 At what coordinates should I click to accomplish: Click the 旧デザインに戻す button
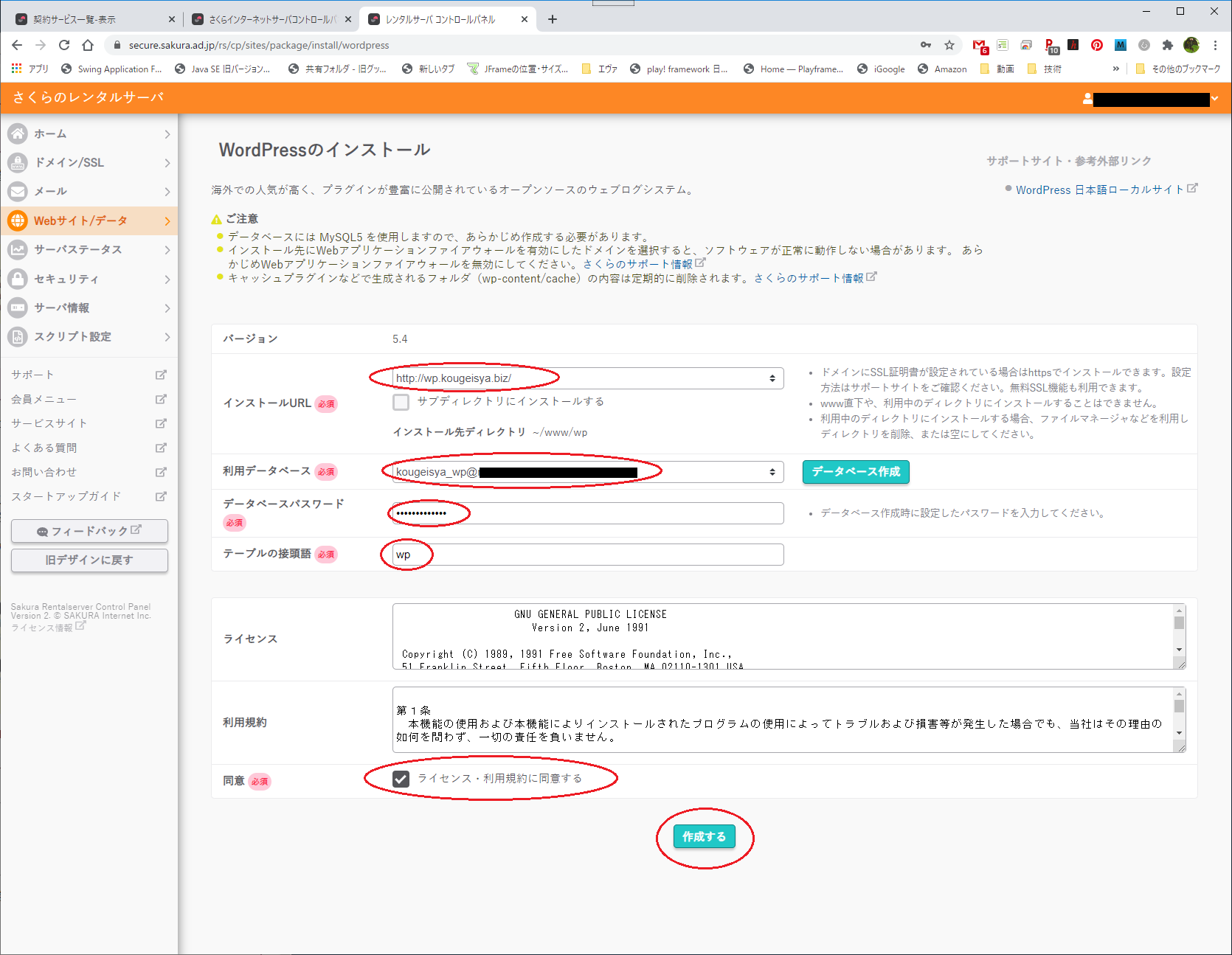point(89,560)
